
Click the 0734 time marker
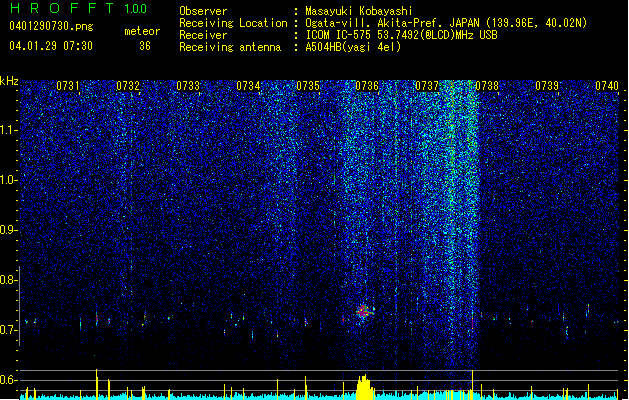(248, 86)
